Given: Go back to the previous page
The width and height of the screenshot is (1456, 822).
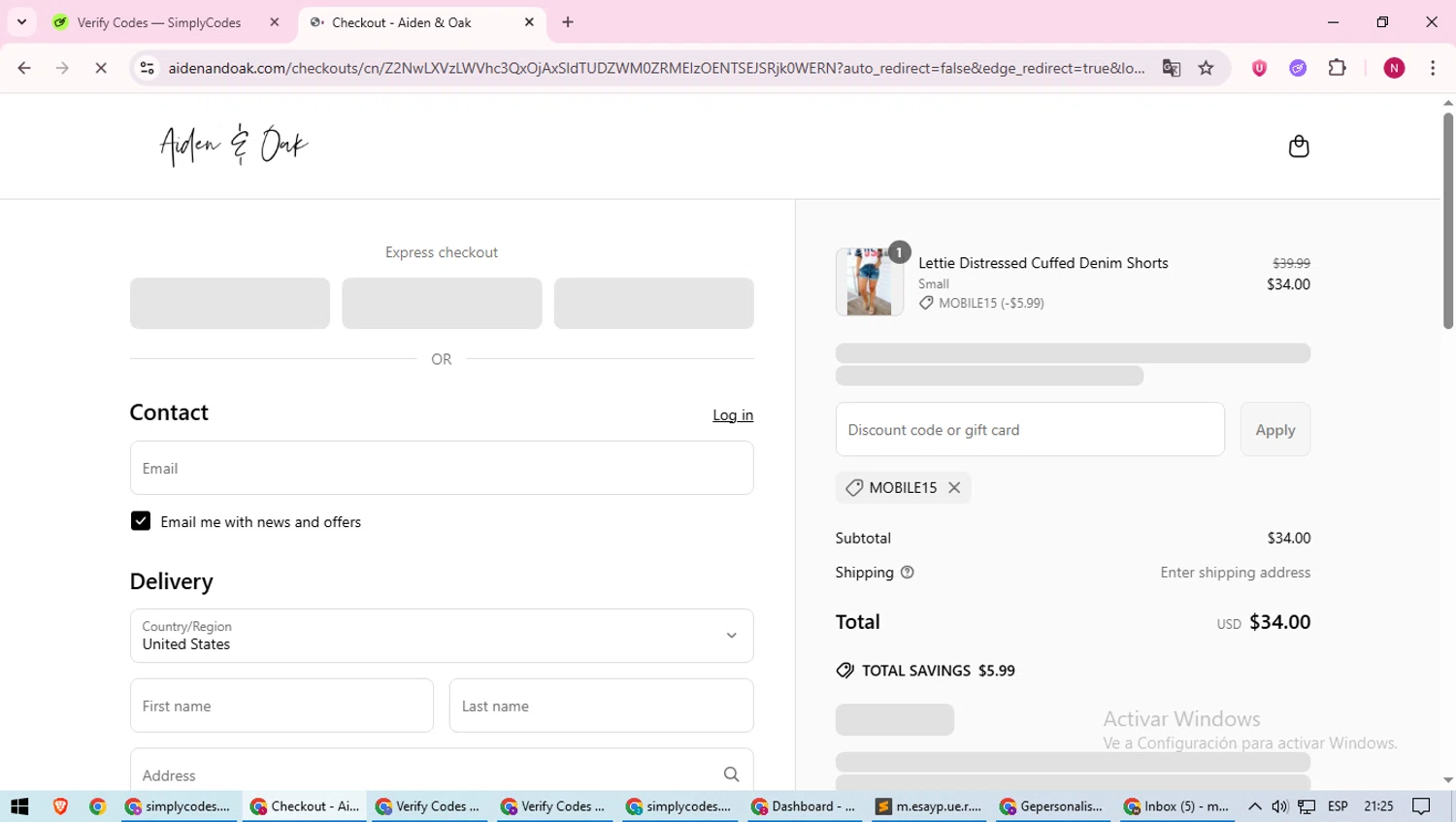Looking at the screenshot, I should coord(24,68).
